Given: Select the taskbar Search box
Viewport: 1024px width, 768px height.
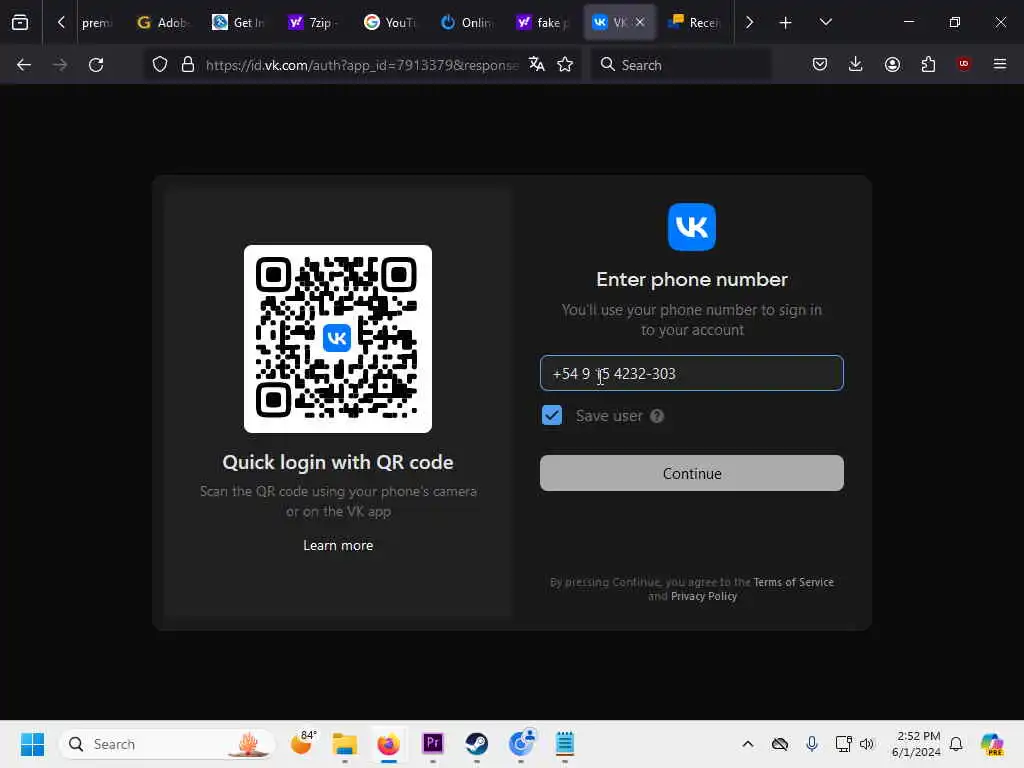Looking at the screenshot, I should pyautogui.click(x=167, y=744).
